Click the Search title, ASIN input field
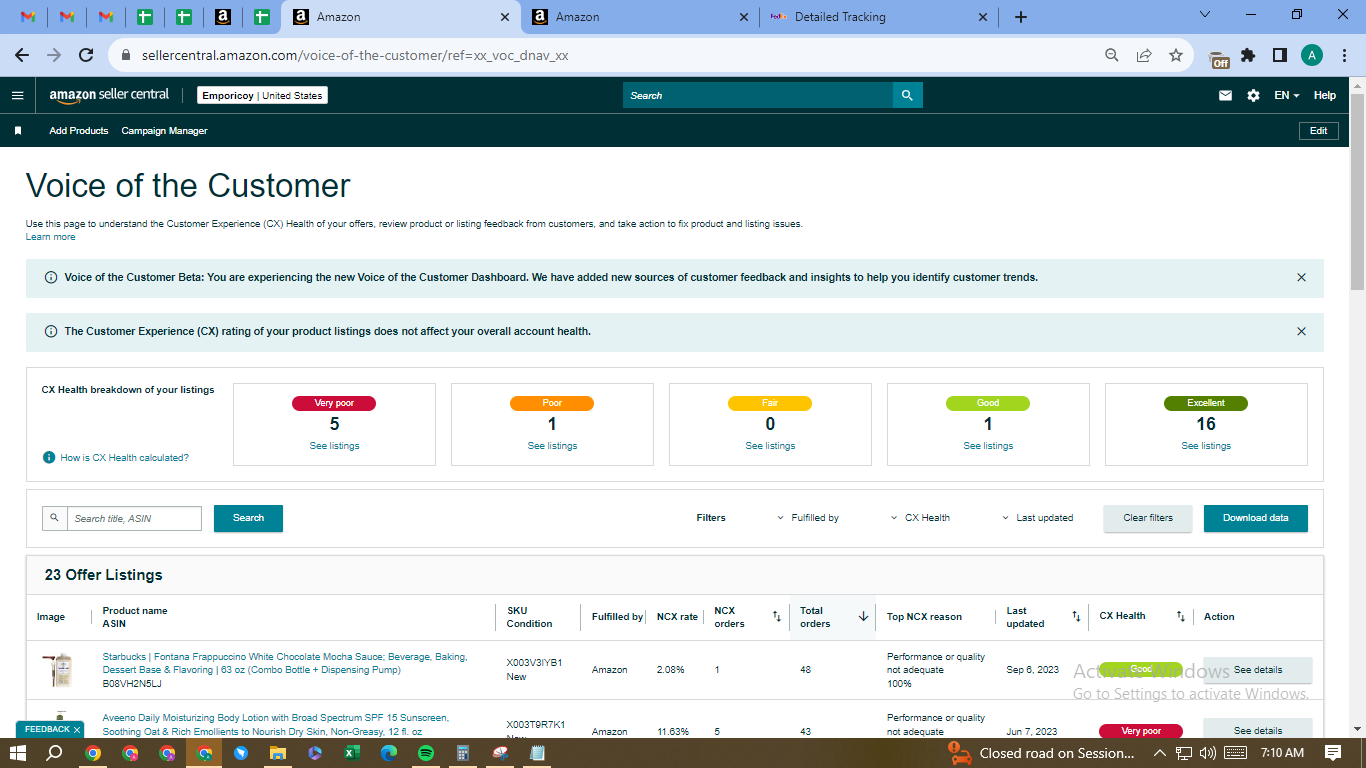The image size is (1366, 768). (x=134, y=518)
